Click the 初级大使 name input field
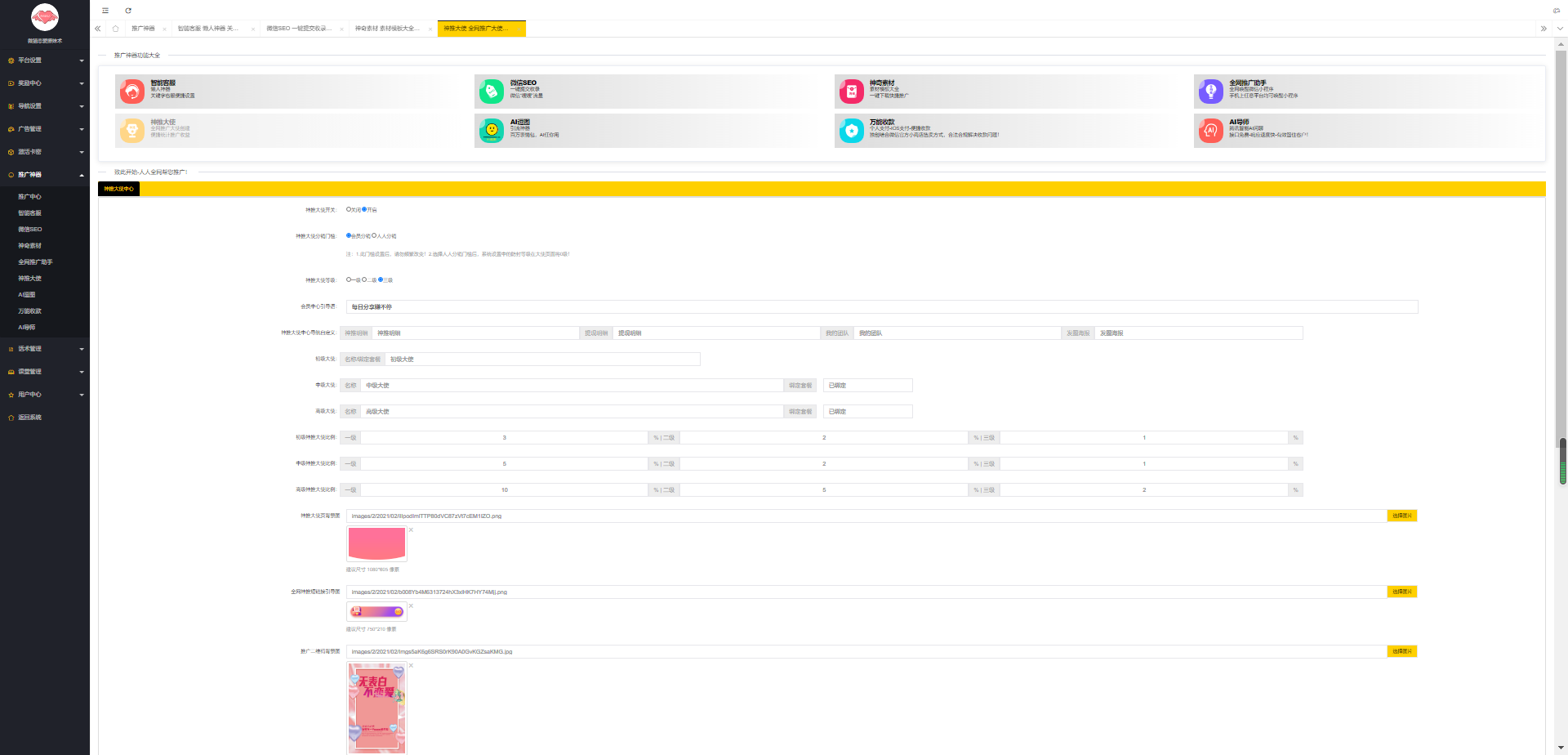Viewport: 1568px width, 755px height. click(x=542, y=360)
